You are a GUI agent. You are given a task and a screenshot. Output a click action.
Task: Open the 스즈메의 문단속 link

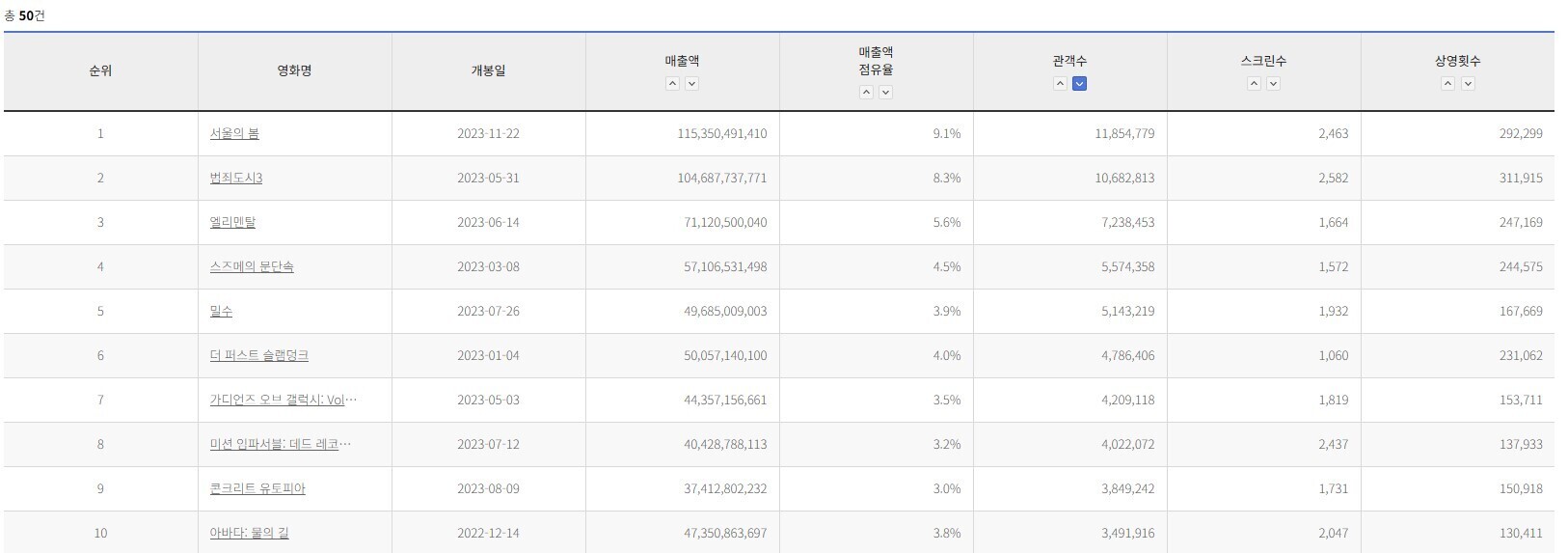coord(252,267)
